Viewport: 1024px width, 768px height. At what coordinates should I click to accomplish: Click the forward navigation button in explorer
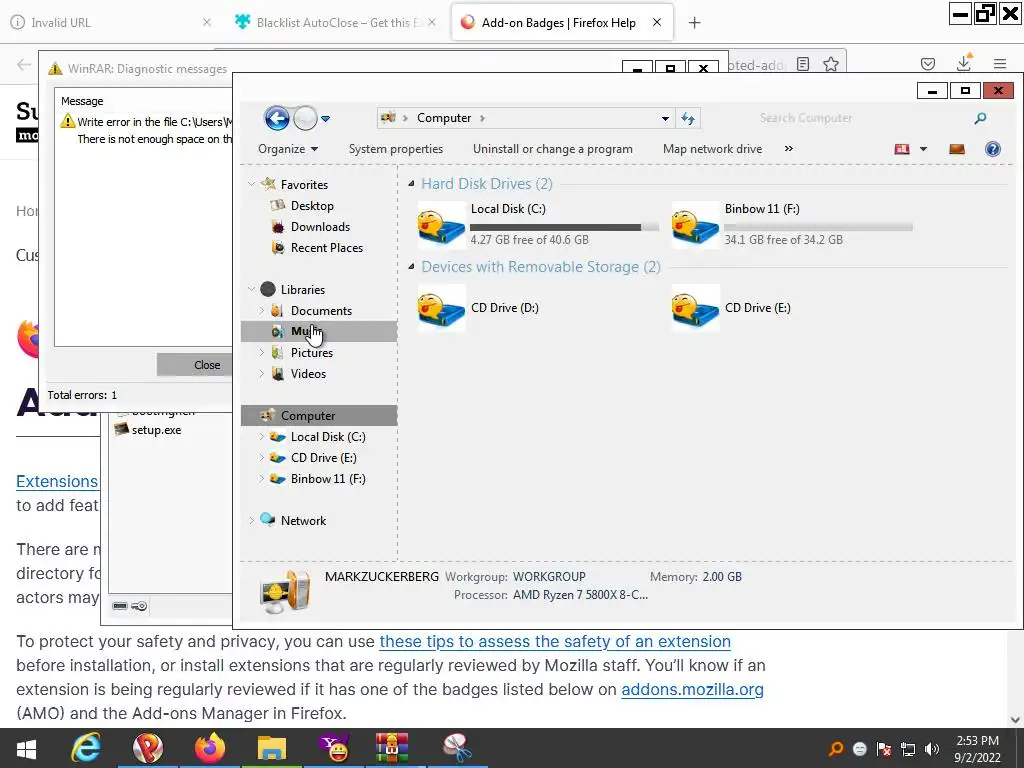[x=305, y=118]
